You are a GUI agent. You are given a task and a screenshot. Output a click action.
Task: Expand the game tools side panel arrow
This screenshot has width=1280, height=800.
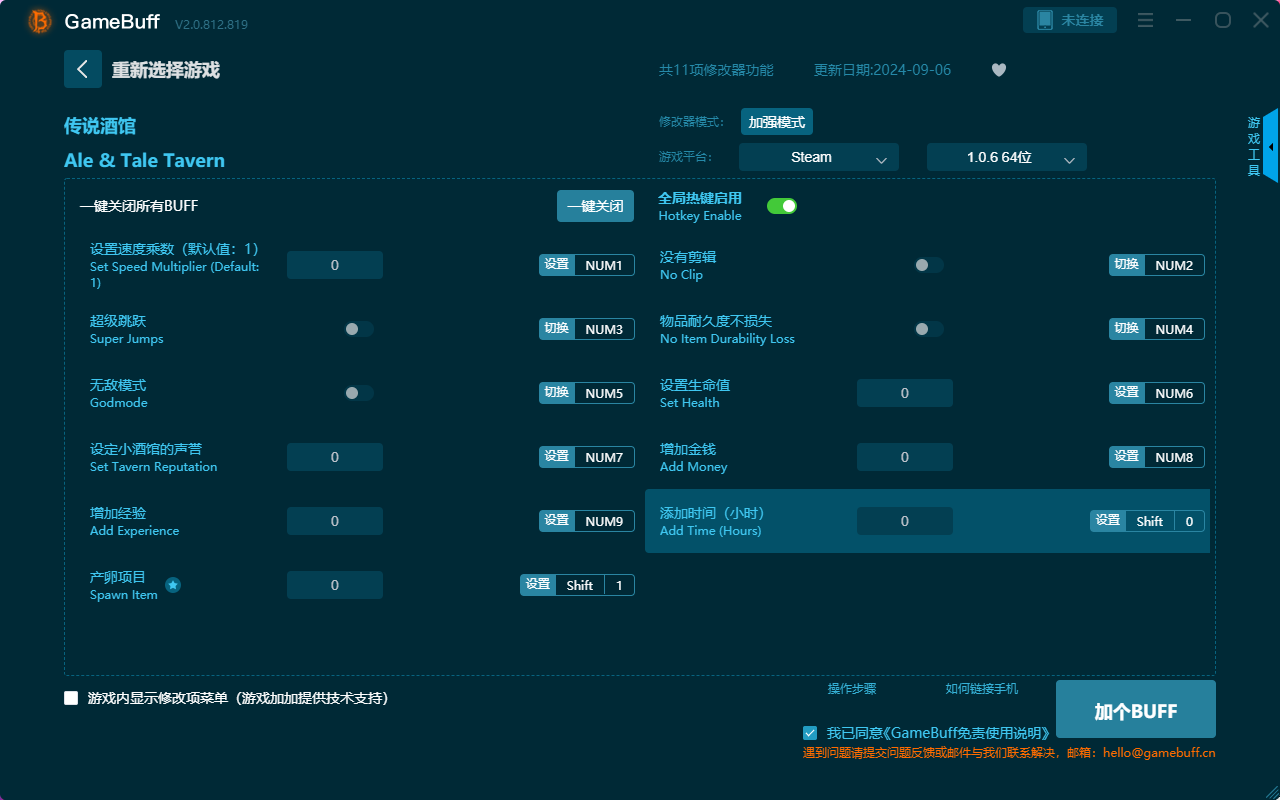click(1271, 146)
